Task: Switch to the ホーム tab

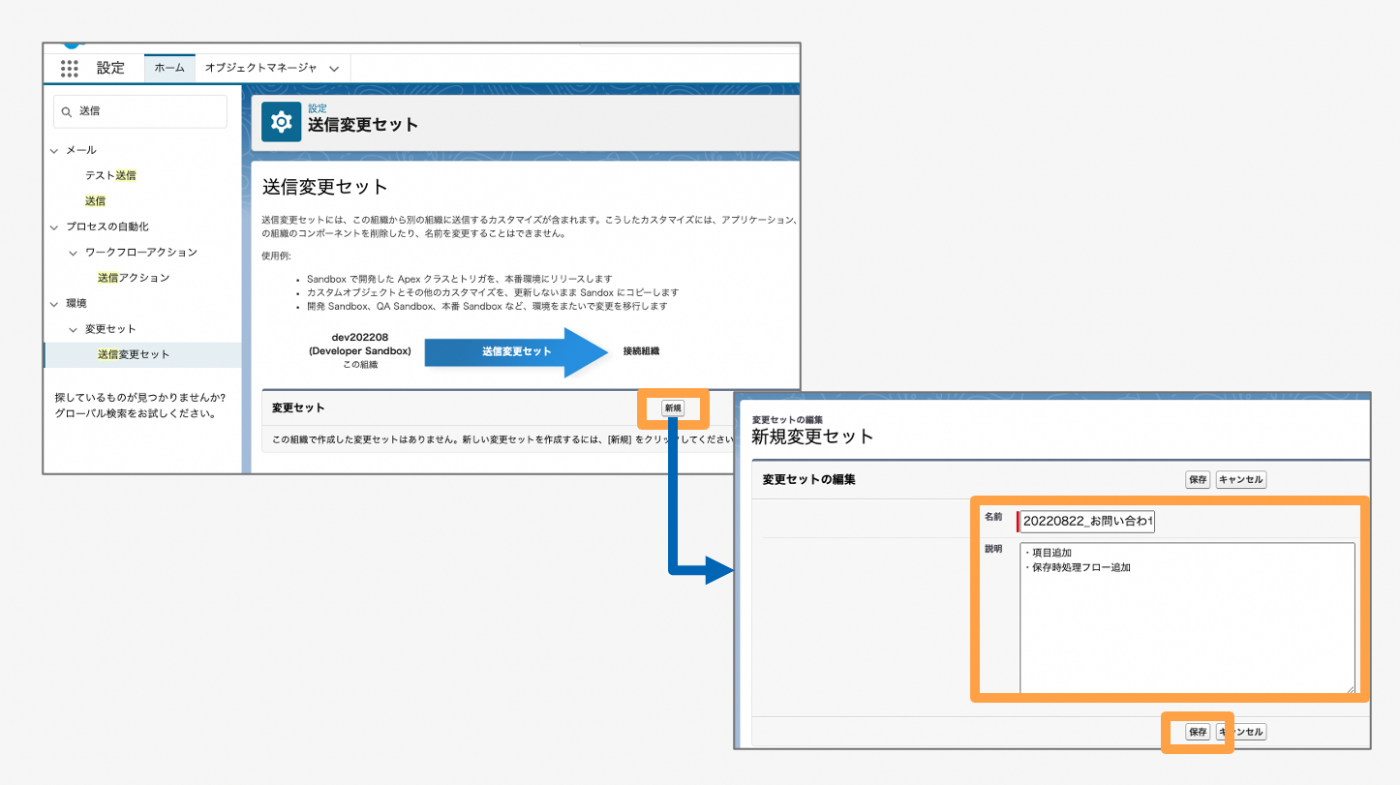Action: click(169, 68)
